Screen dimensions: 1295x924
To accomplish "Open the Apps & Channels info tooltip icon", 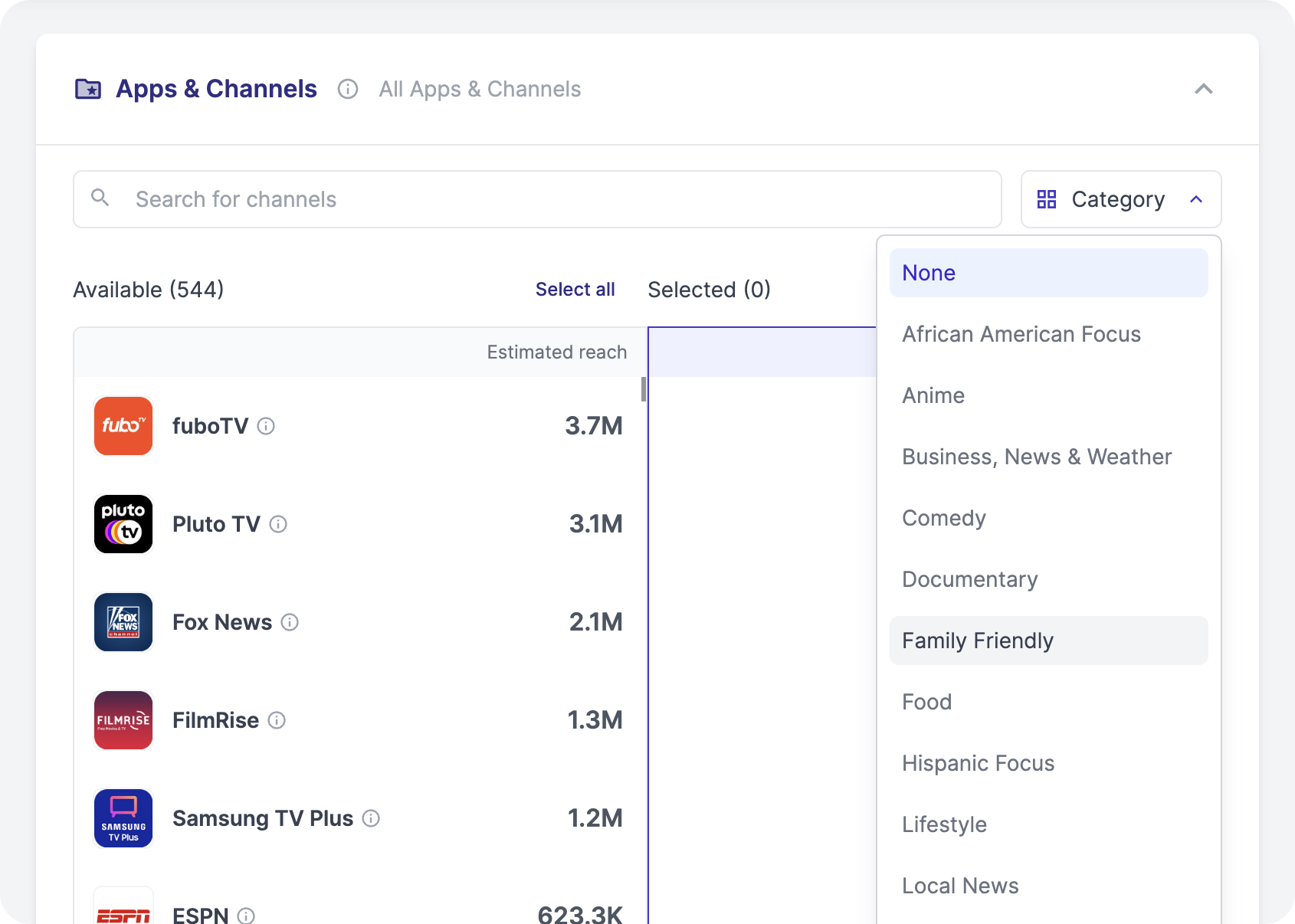I will 348,90.
